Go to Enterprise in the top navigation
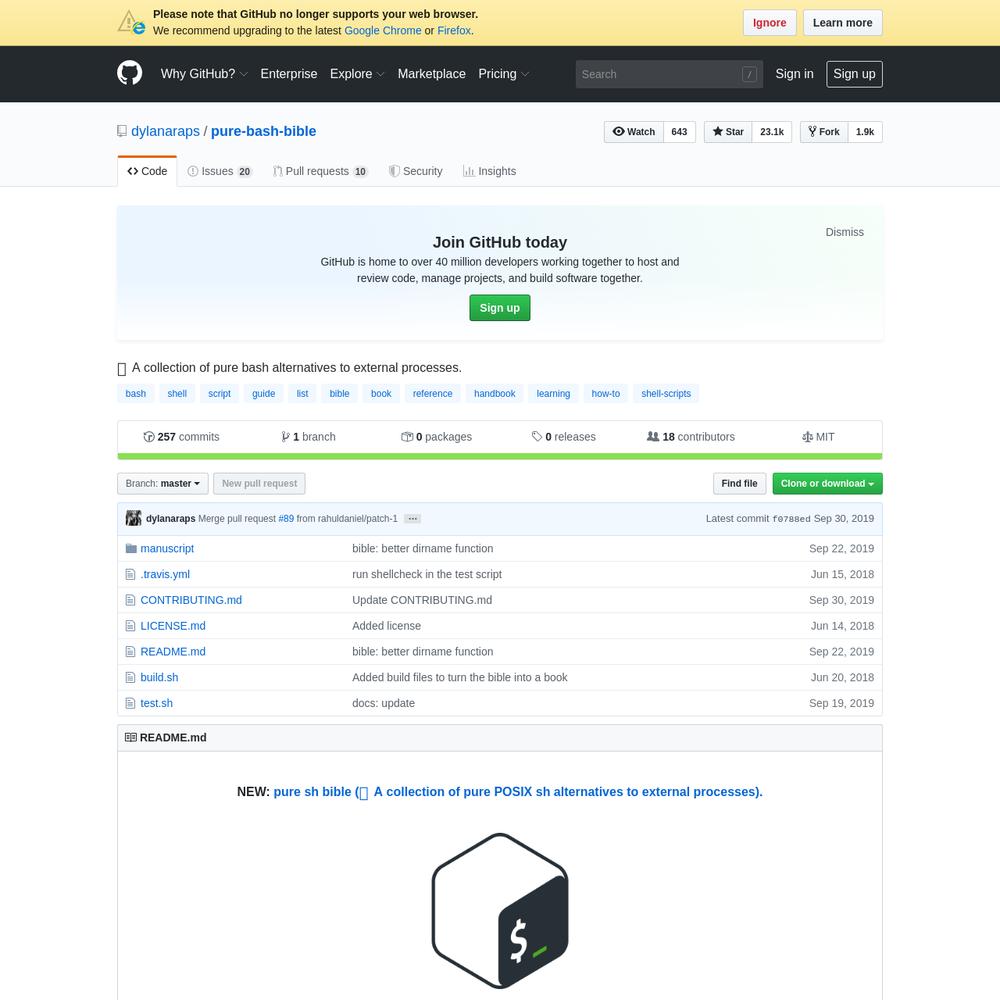This screenshot has width=1000, height=1000. [x=289, y=74]
